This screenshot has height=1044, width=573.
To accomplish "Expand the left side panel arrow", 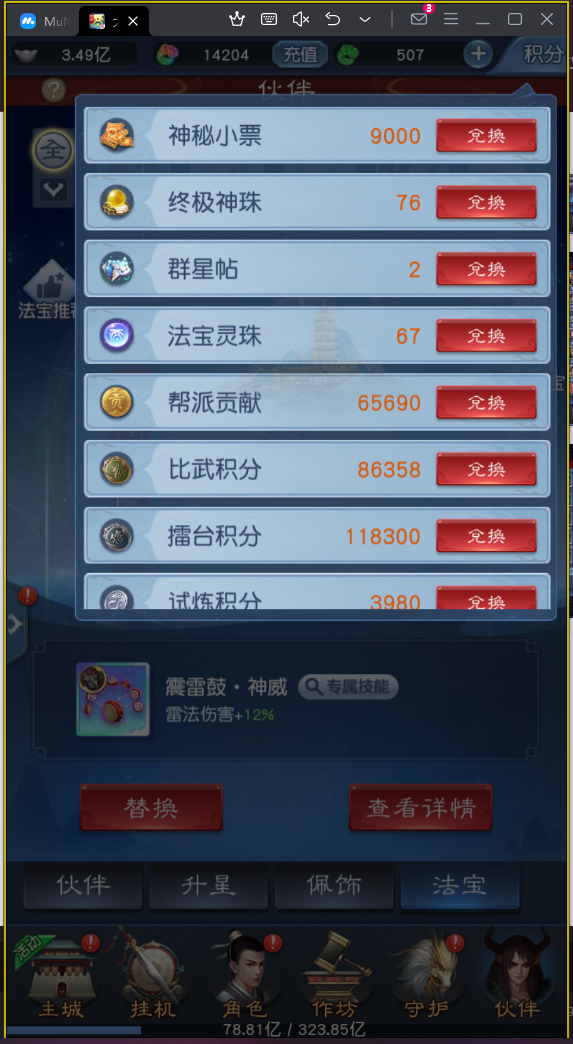I will point(15,624).
